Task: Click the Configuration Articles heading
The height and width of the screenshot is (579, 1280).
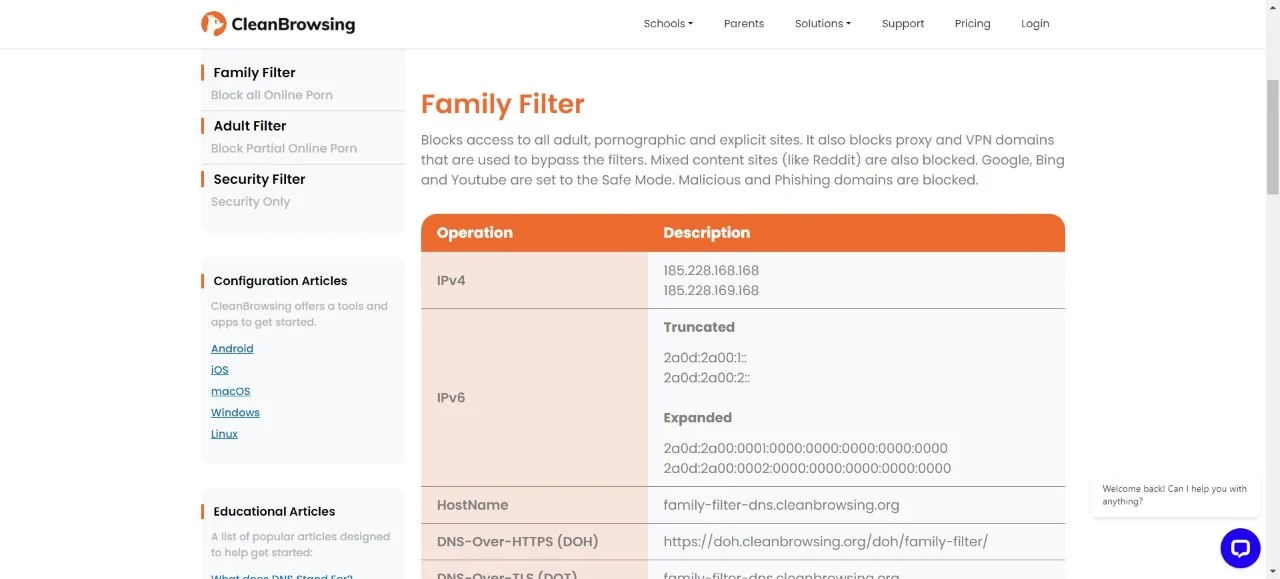Action: click(x=280, y=281)
